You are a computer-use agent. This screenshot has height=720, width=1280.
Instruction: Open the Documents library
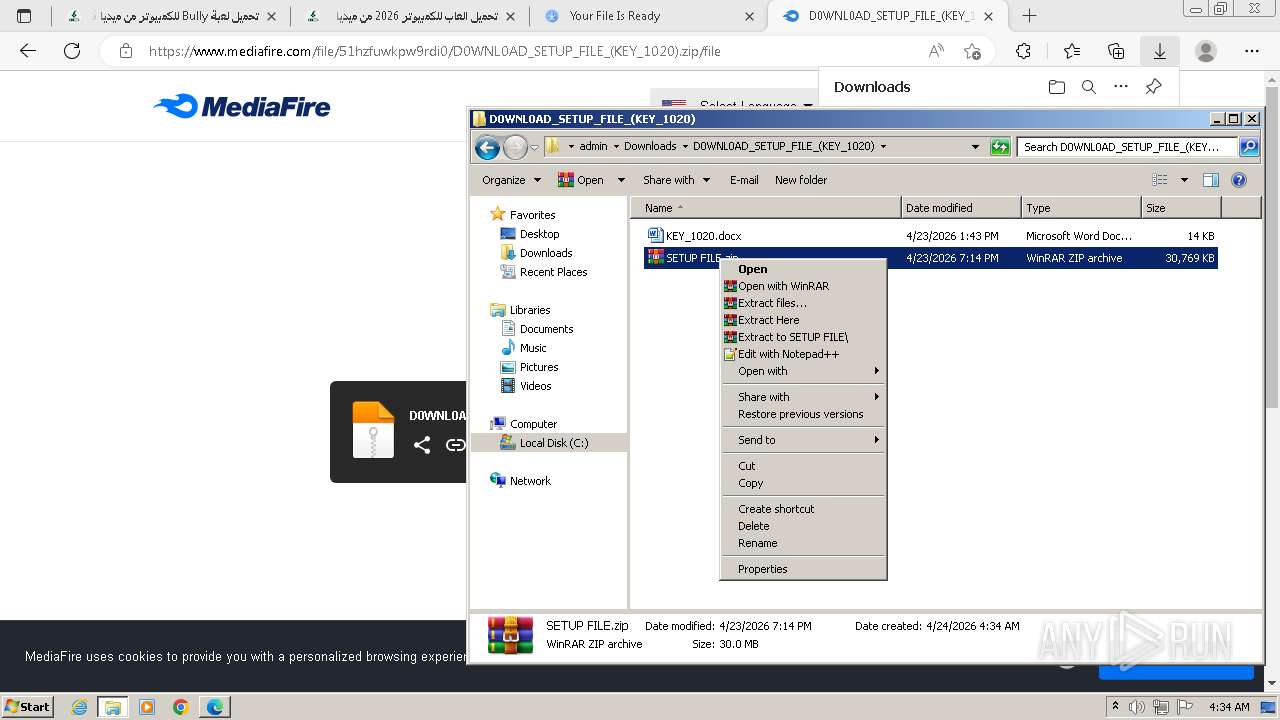click(546, 329)
